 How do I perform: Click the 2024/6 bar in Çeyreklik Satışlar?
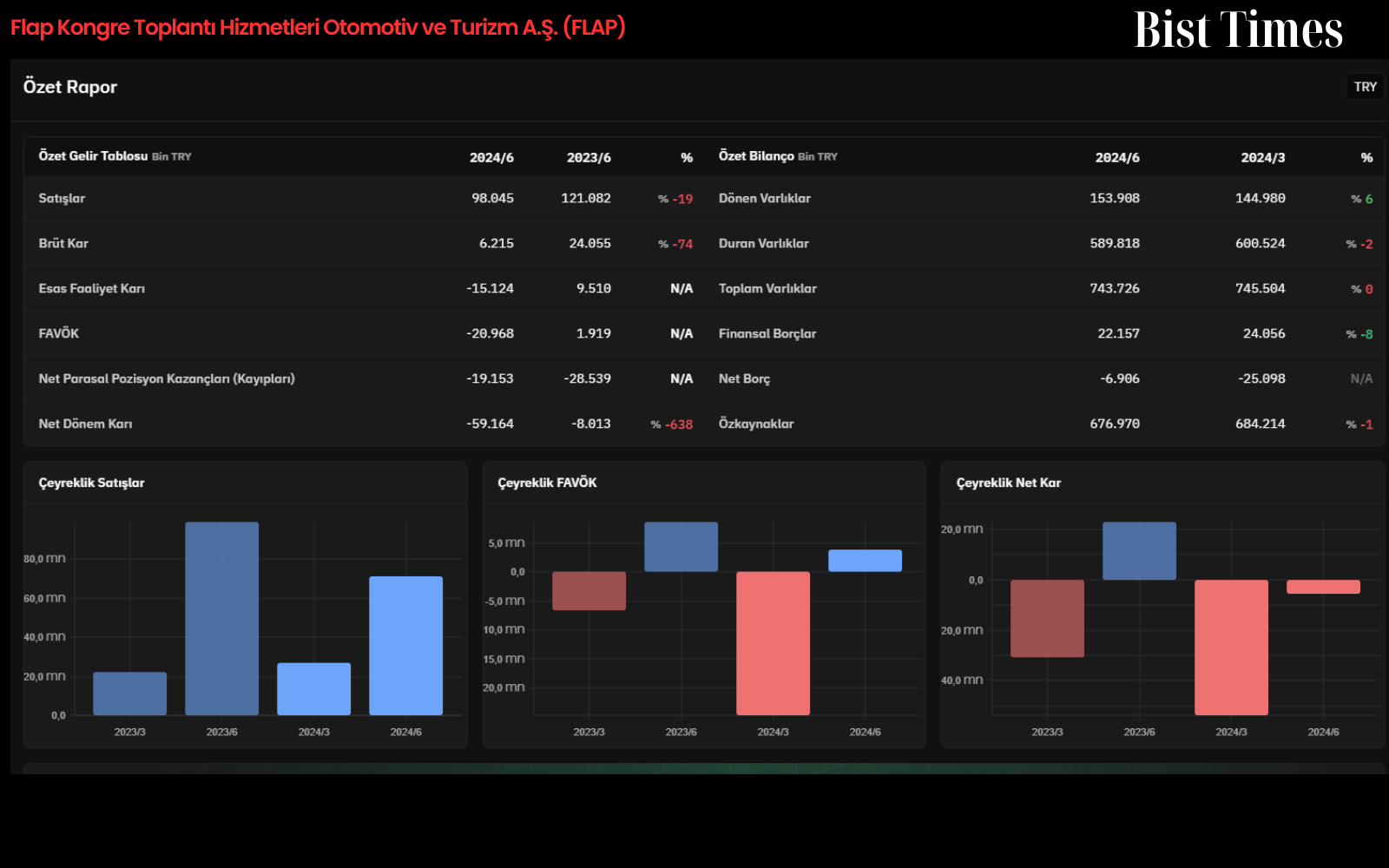[x=405, y=646]
